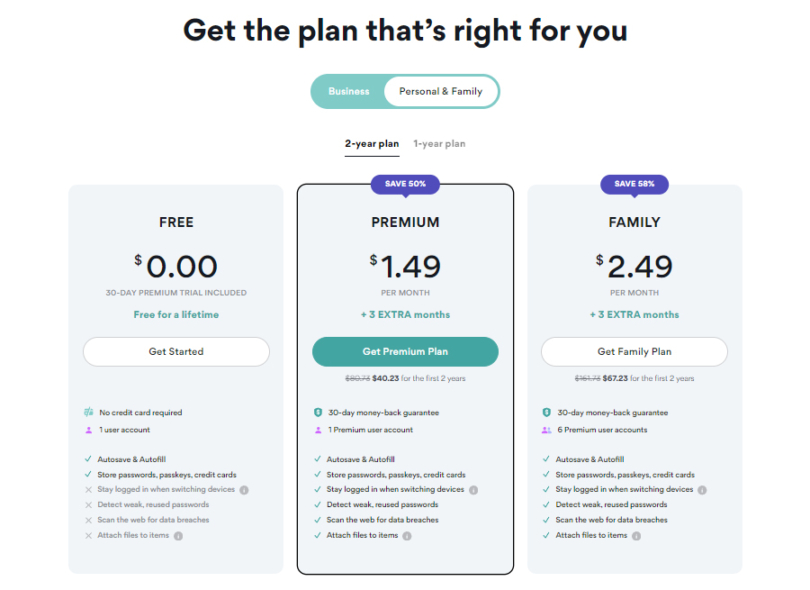The image size is (810, 590).
Task: Click the info icon beside Free plan's switching devices
Action: [244, 490]
